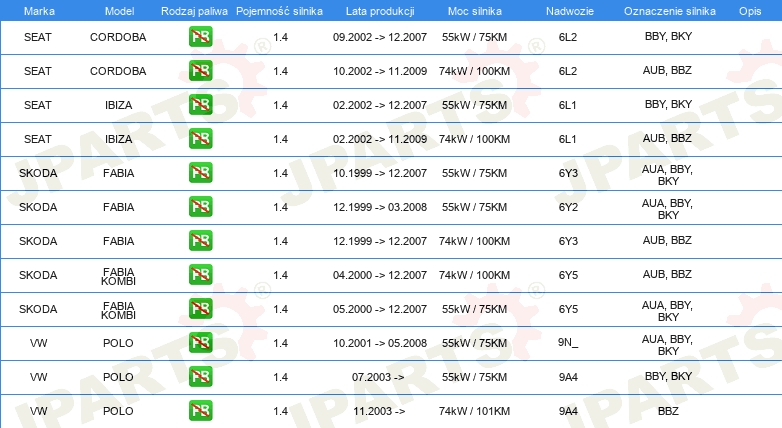This screenshot has height=428, width=782.
Task: Click the fuel icon in SEAT CORDOBA 74kW row
Action: pos(200,71)
